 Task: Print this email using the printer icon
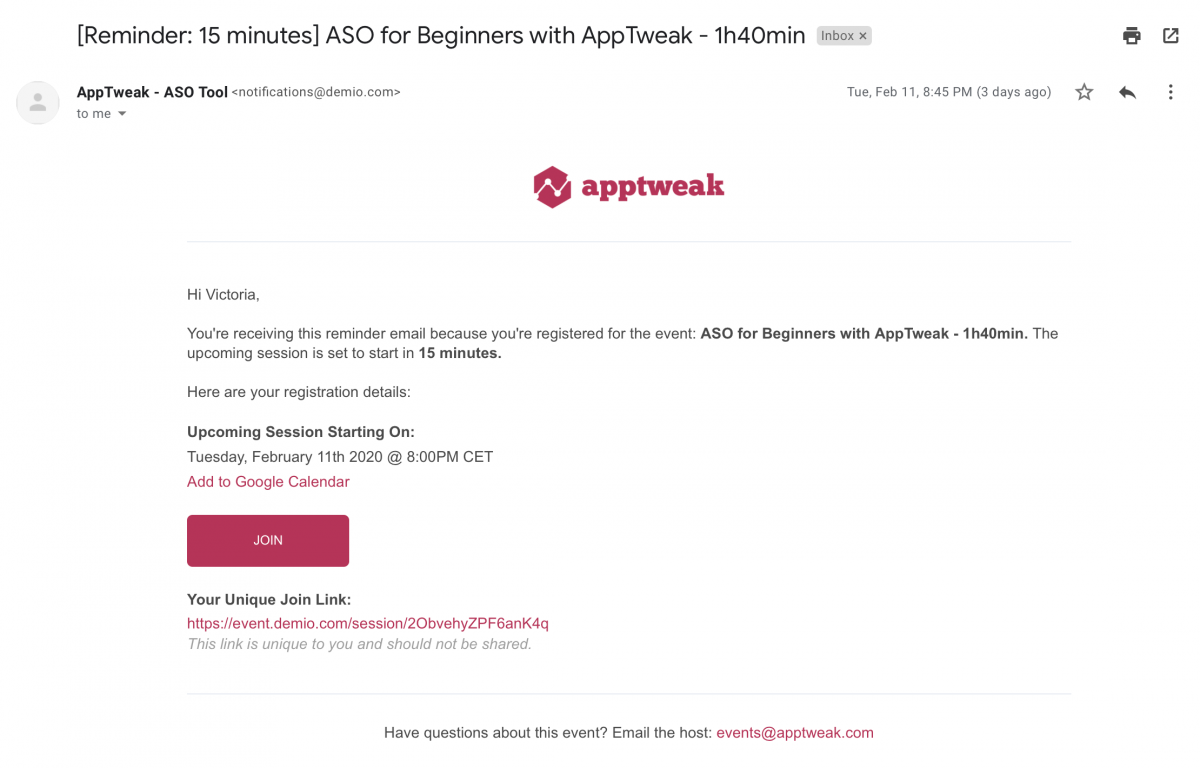pyautogui.click(x=1131, y=36)
